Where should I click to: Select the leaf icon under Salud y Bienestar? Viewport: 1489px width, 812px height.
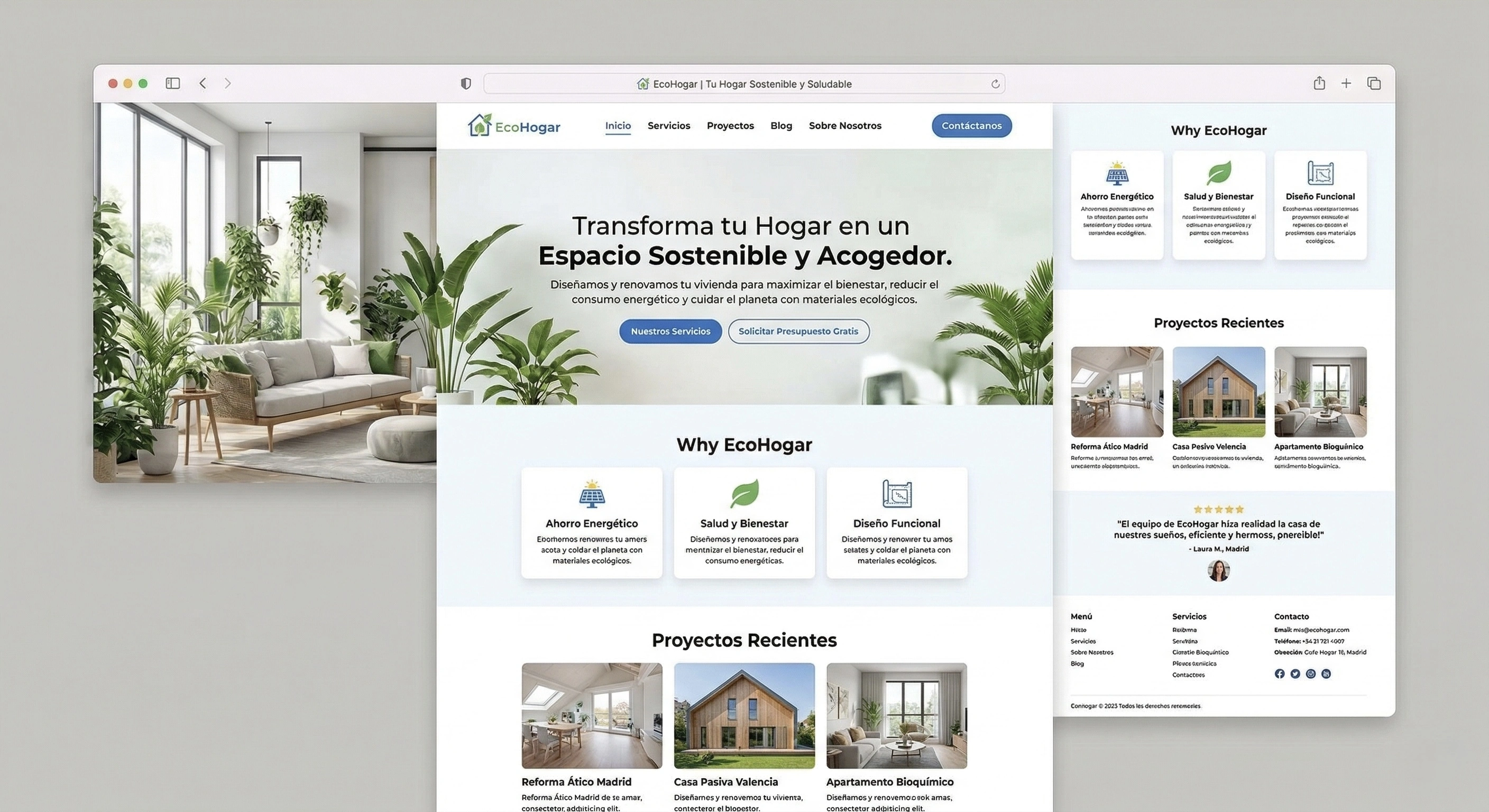coord(744,494)
